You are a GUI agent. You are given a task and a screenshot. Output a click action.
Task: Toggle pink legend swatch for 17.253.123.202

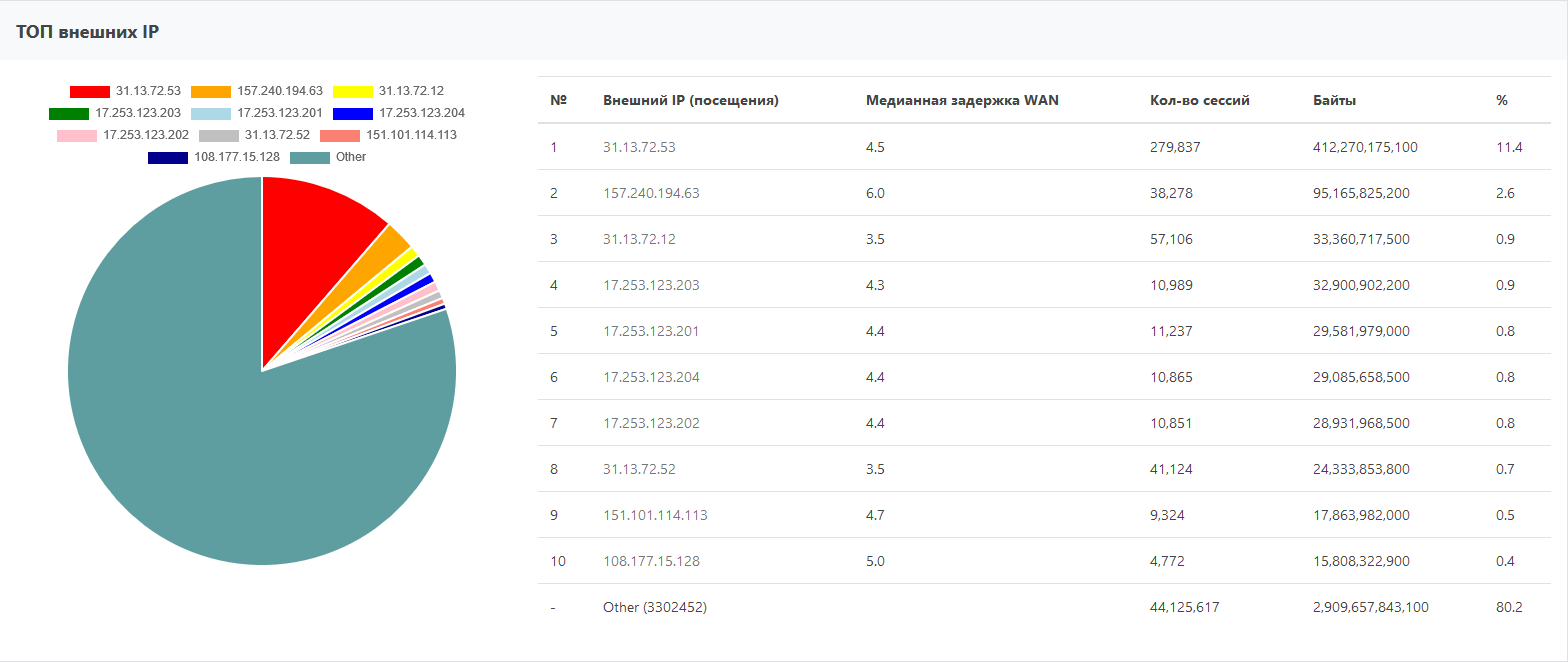pyautogui.click(x=77, y=135)
